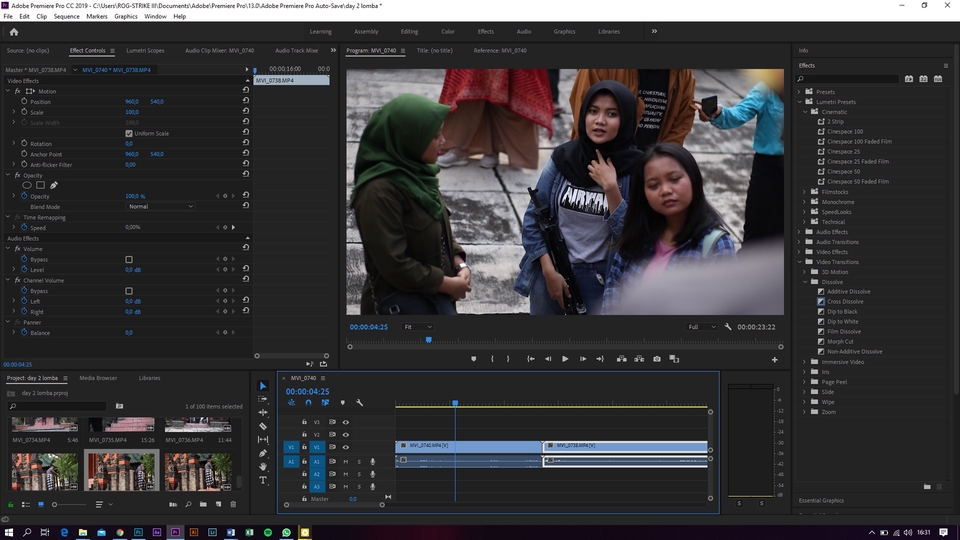Click New Bin icon in Project panel
This screenshot has width=960, height=540.
pyautogui.click(x=203, y=504)
